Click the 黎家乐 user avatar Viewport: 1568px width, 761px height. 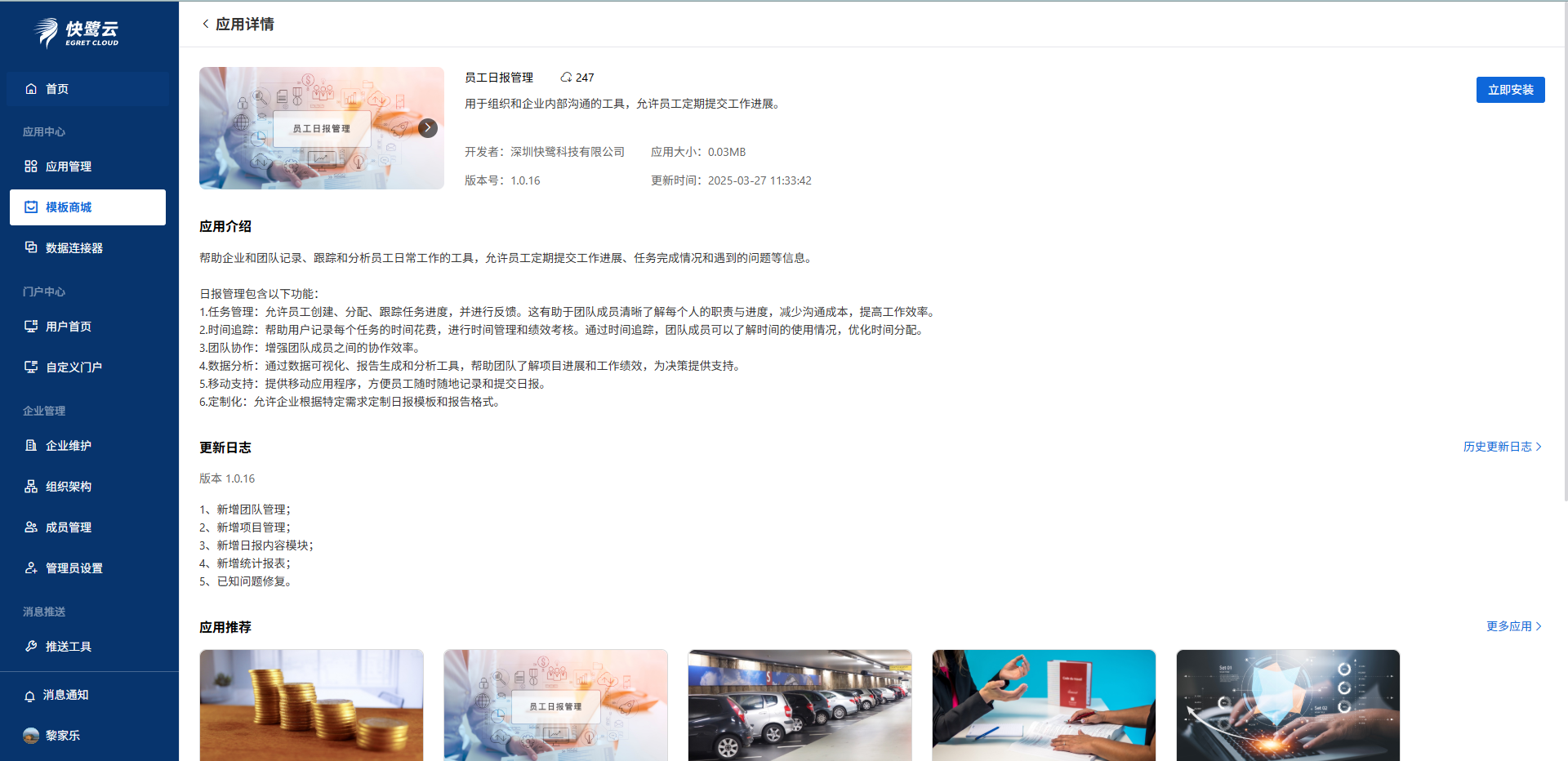click(31, 736)
